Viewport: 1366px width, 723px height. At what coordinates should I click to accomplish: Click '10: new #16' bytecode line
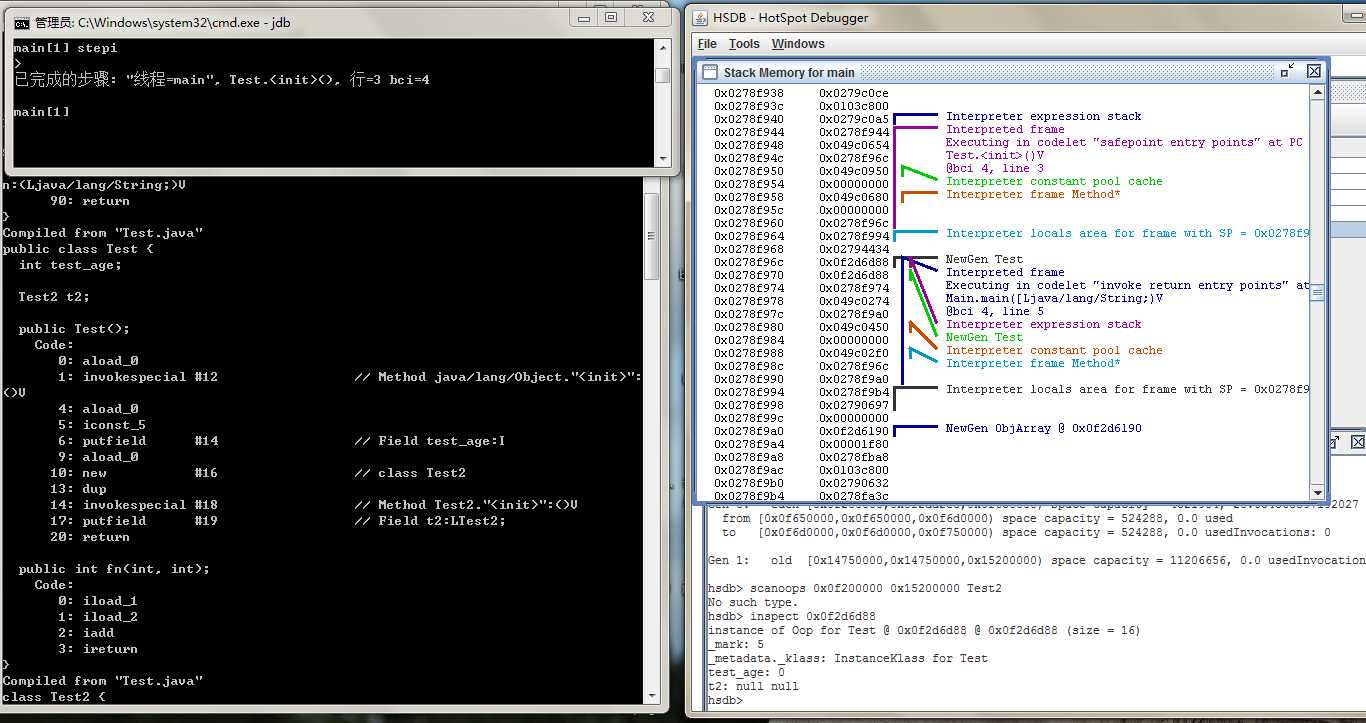(x=258, y=473)
